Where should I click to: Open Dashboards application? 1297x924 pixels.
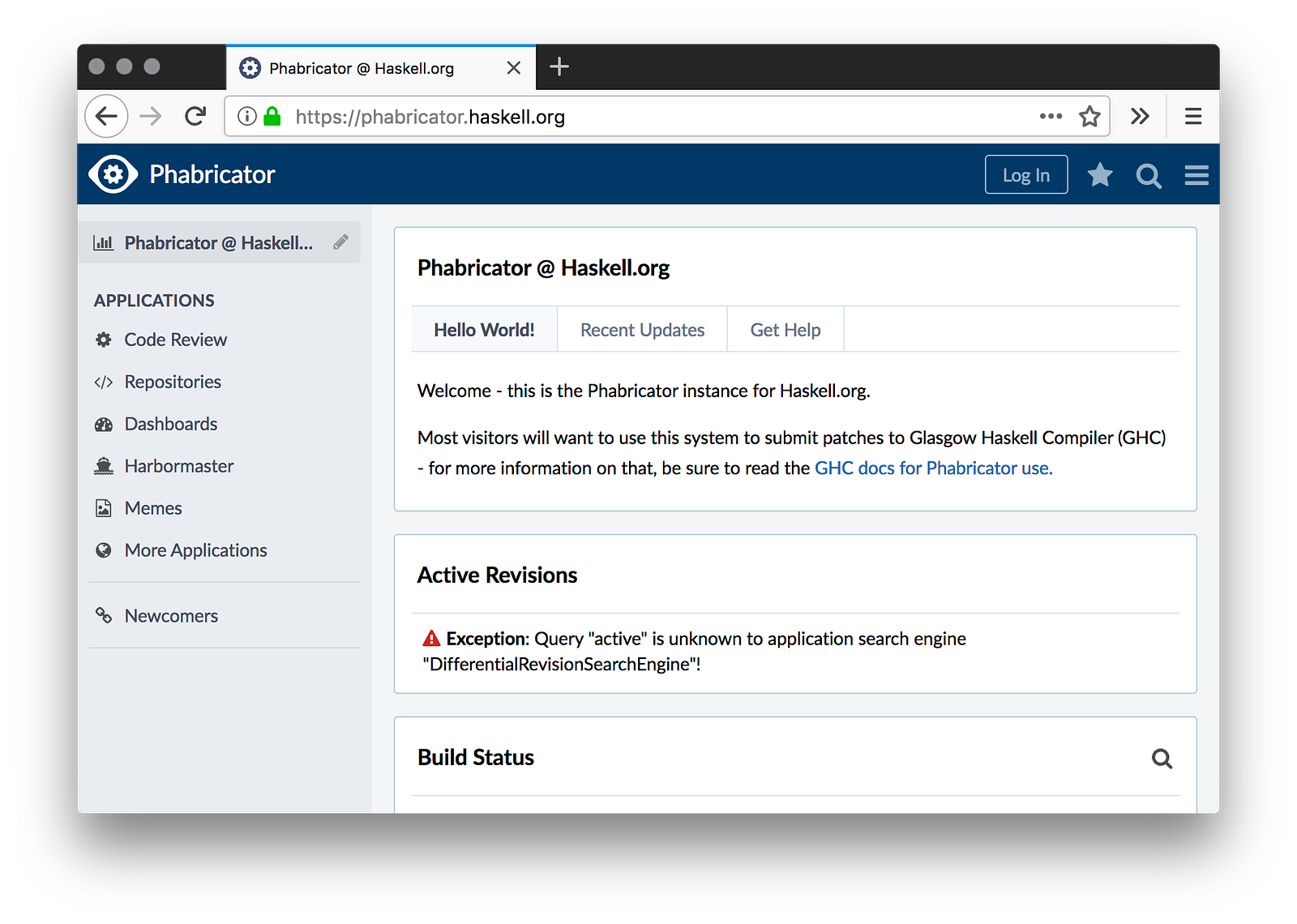coord(171,424)
